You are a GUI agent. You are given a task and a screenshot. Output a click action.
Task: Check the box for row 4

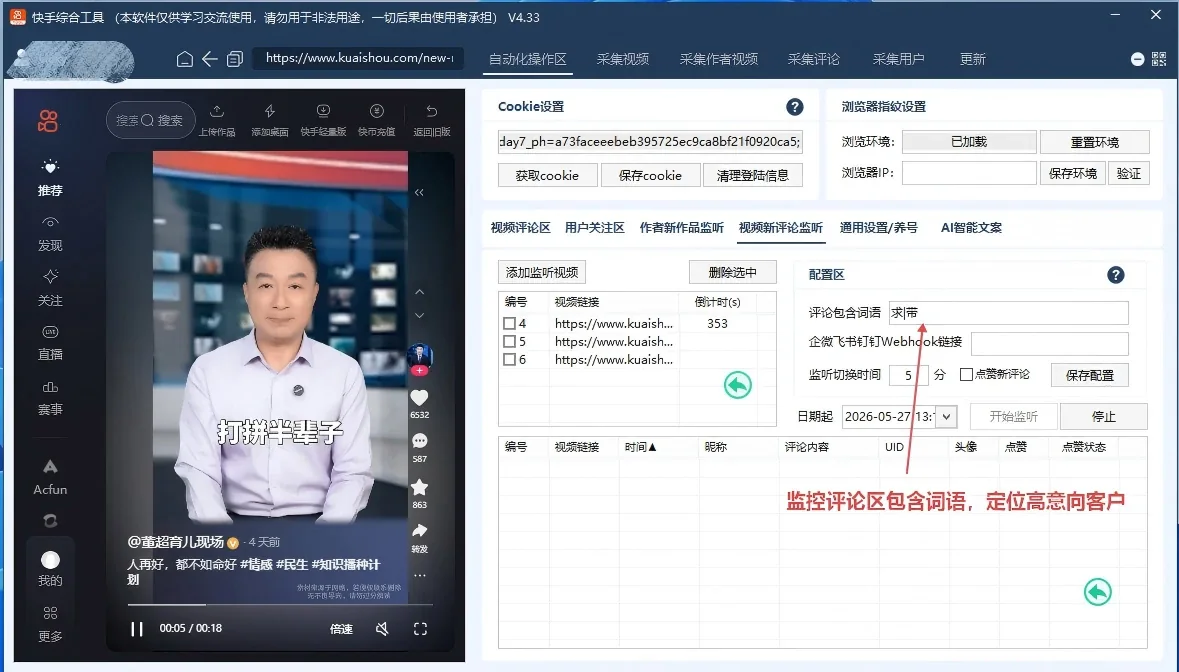509,323
